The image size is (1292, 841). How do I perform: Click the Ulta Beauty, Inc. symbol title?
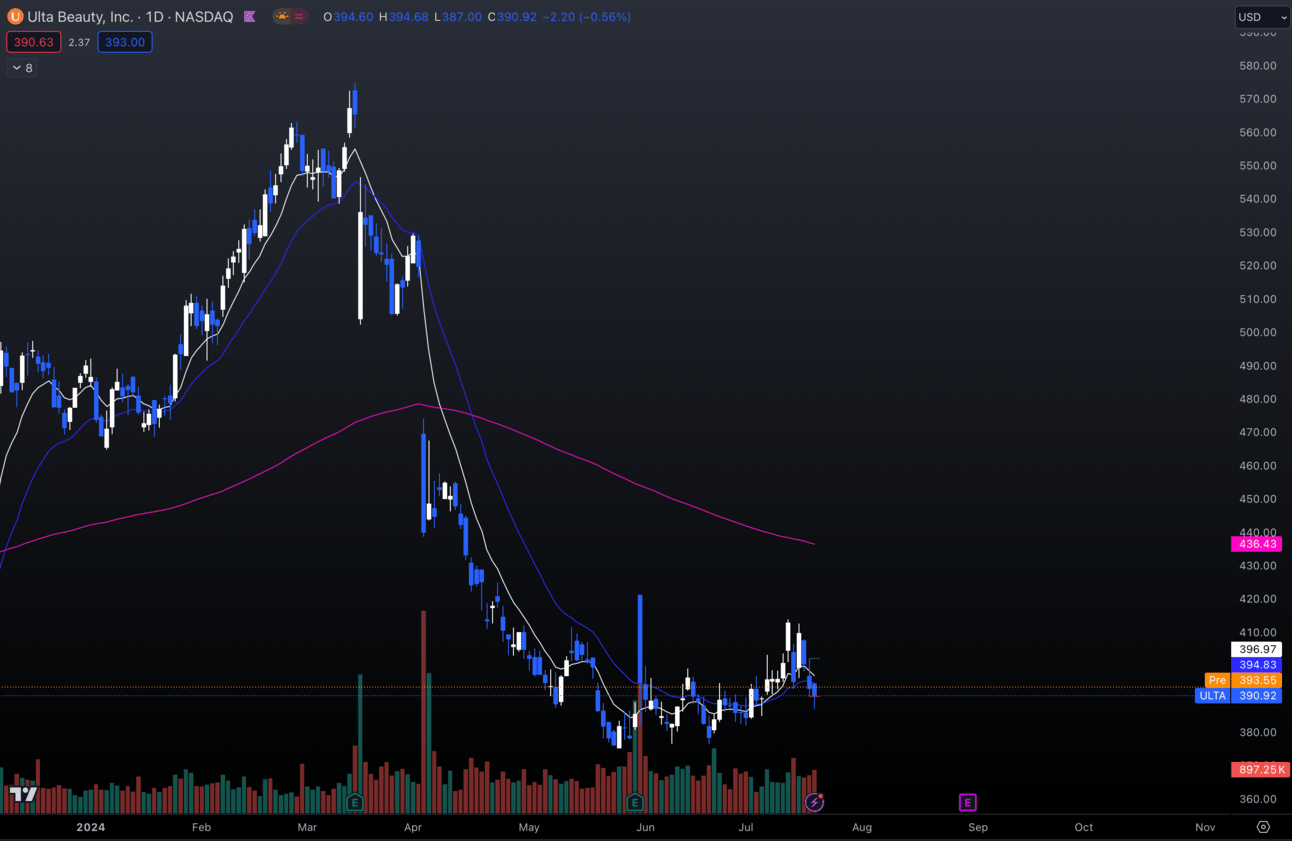coord(79,17)
